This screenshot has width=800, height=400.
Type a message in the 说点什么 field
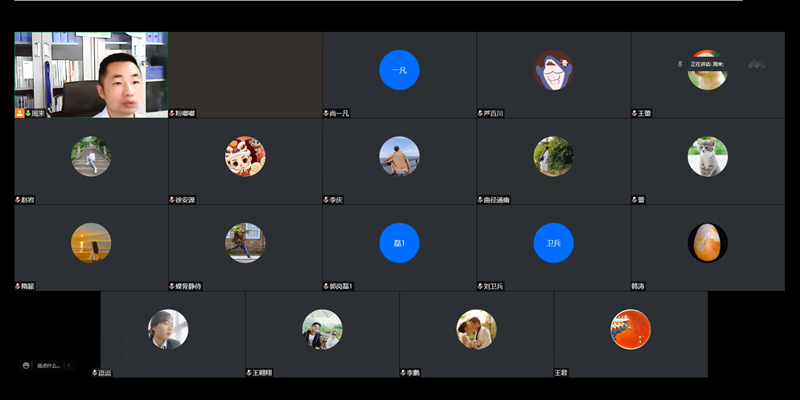48,366
